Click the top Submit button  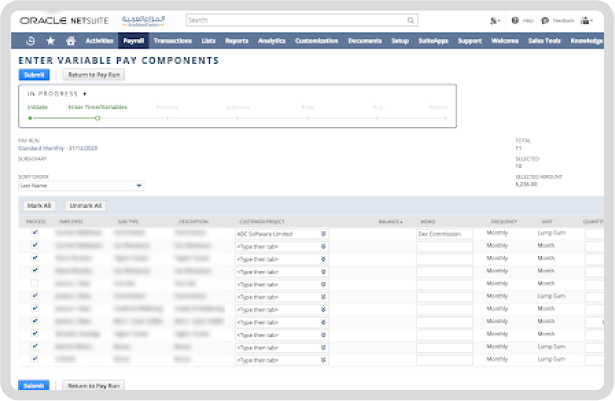point(33,74)
